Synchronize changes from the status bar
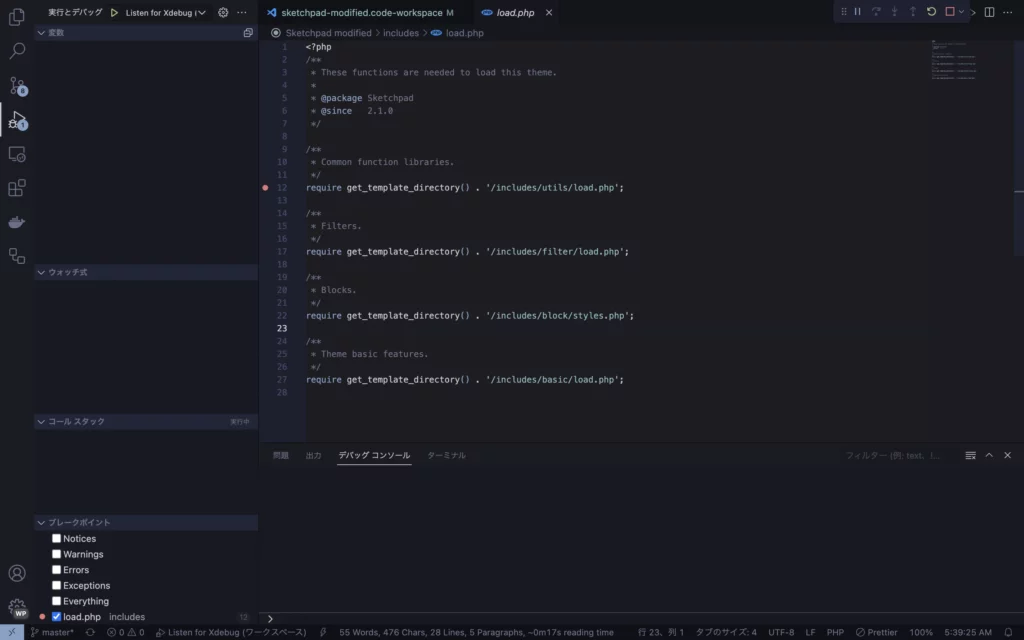 point(90,632)
